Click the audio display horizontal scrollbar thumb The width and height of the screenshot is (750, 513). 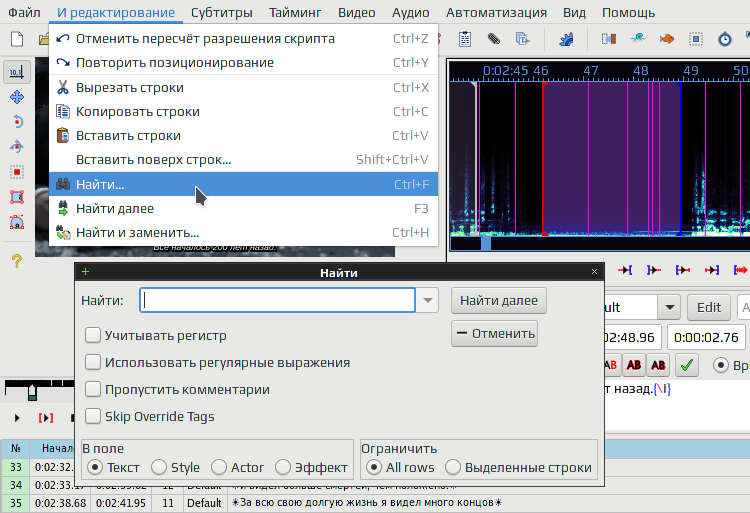(485, 243)
